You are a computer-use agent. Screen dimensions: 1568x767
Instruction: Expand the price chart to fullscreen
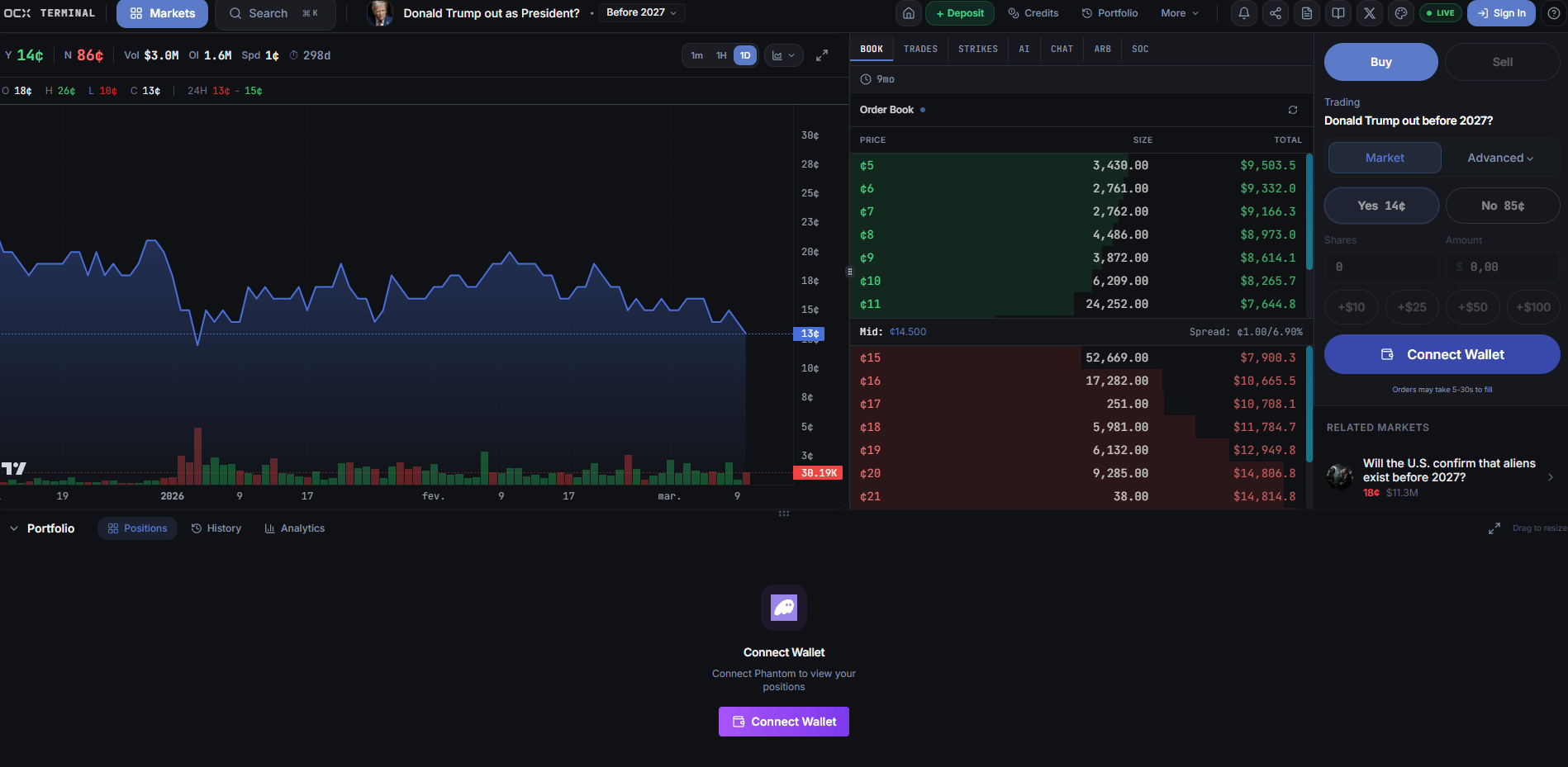point(822,55)
